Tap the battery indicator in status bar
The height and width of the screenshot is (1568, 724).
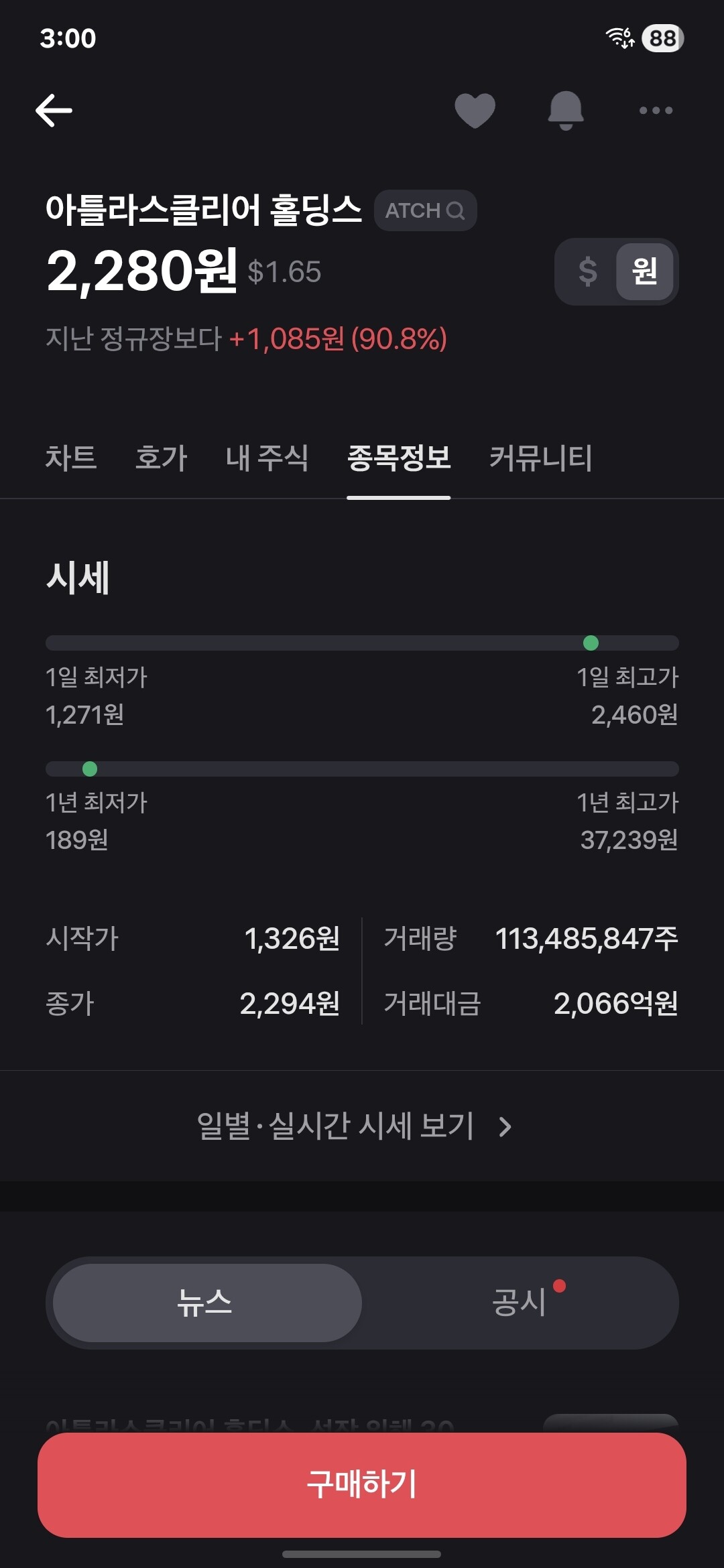click(x=662, y=38)
